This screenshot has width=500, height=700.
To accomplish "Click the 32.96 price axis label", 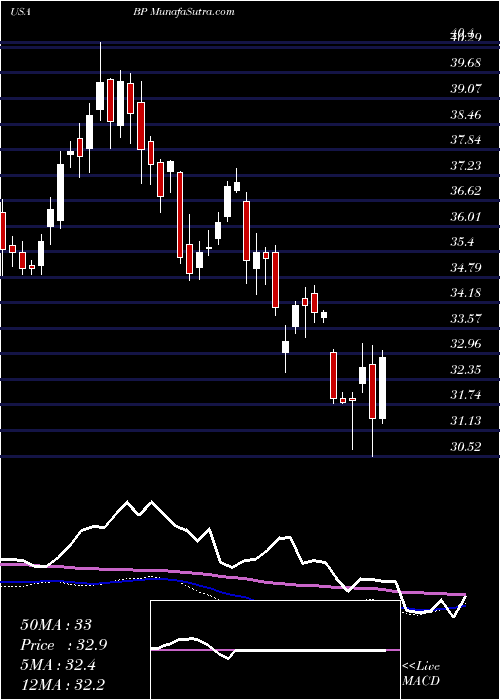I will pos(466,344).
